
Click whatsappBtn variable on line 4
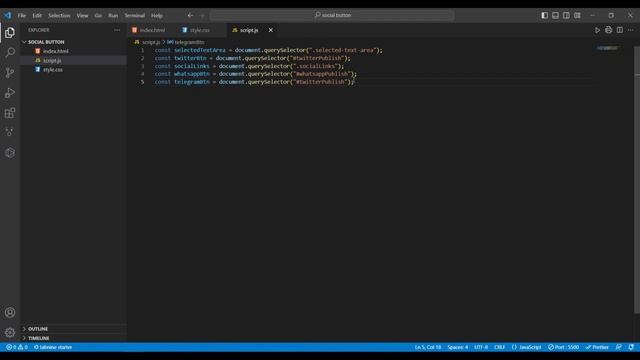pos(192,74)
